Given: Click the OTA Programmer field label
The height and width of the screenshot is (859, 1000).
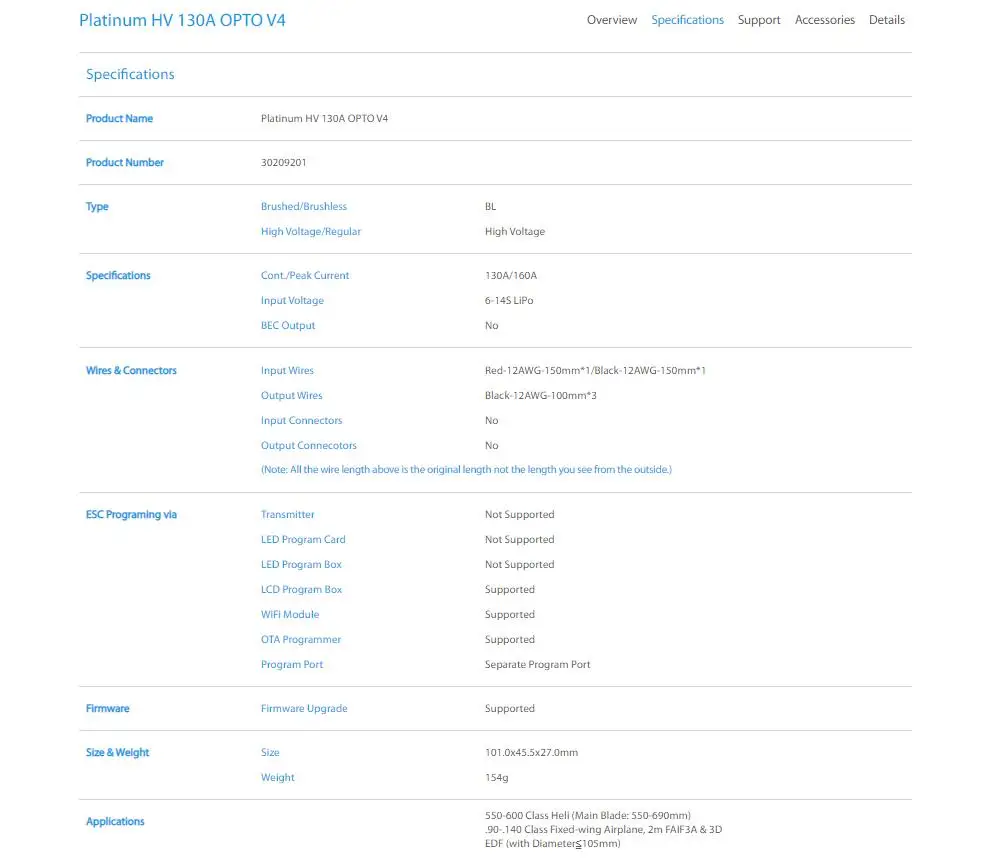Looking at the screenshot, I should click(x=301, y=639).
